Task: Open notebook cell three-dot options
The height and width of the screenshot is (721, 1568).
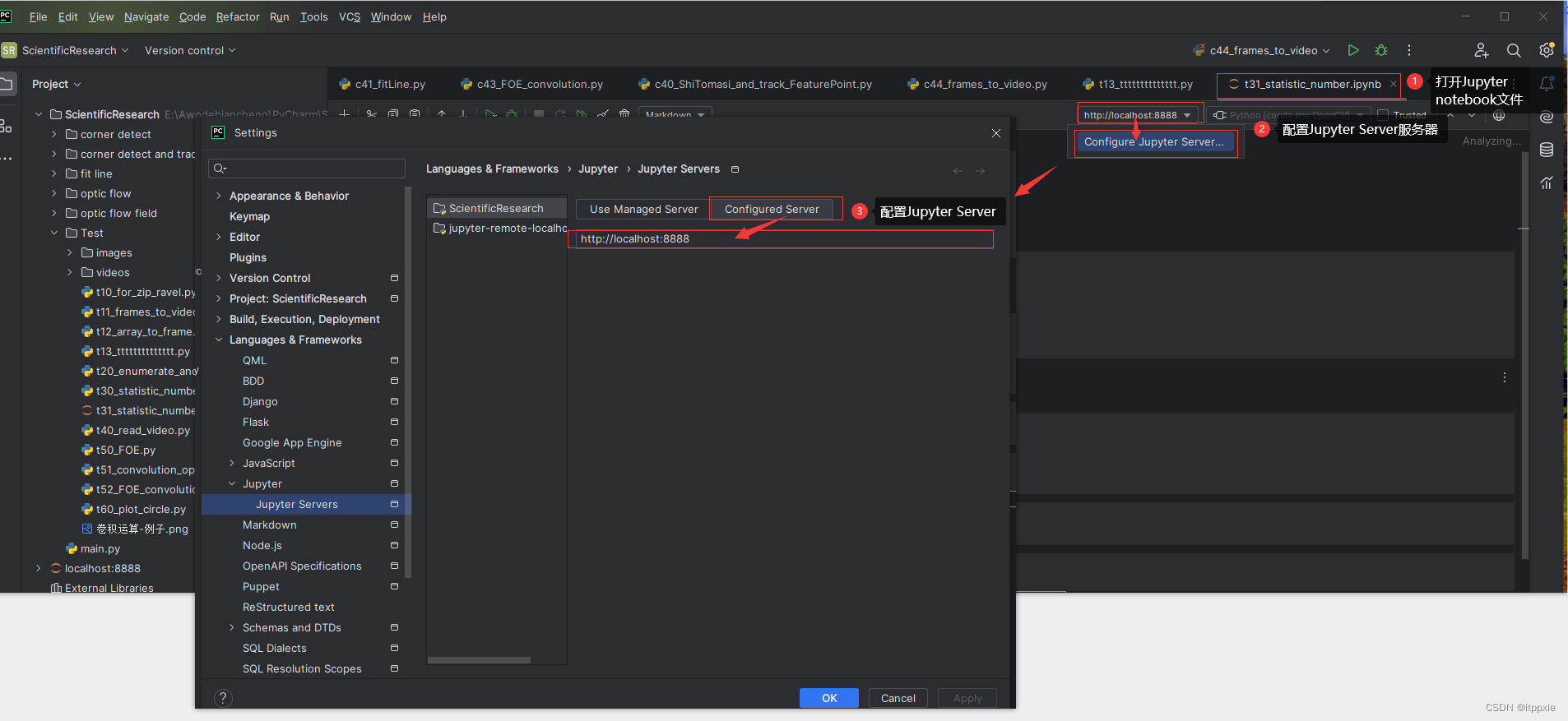Action: tap(1505, 377)
